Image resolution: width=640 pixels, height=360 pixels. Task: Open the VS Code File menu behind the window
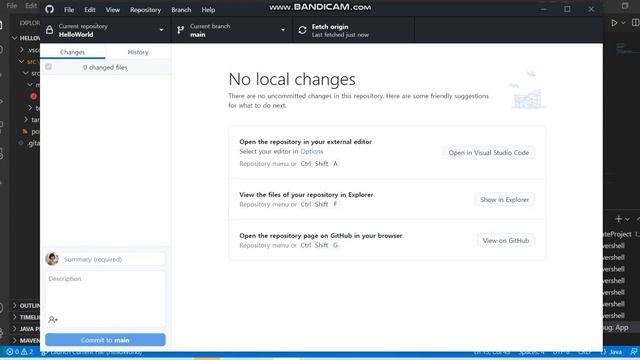tap(12, 6)
